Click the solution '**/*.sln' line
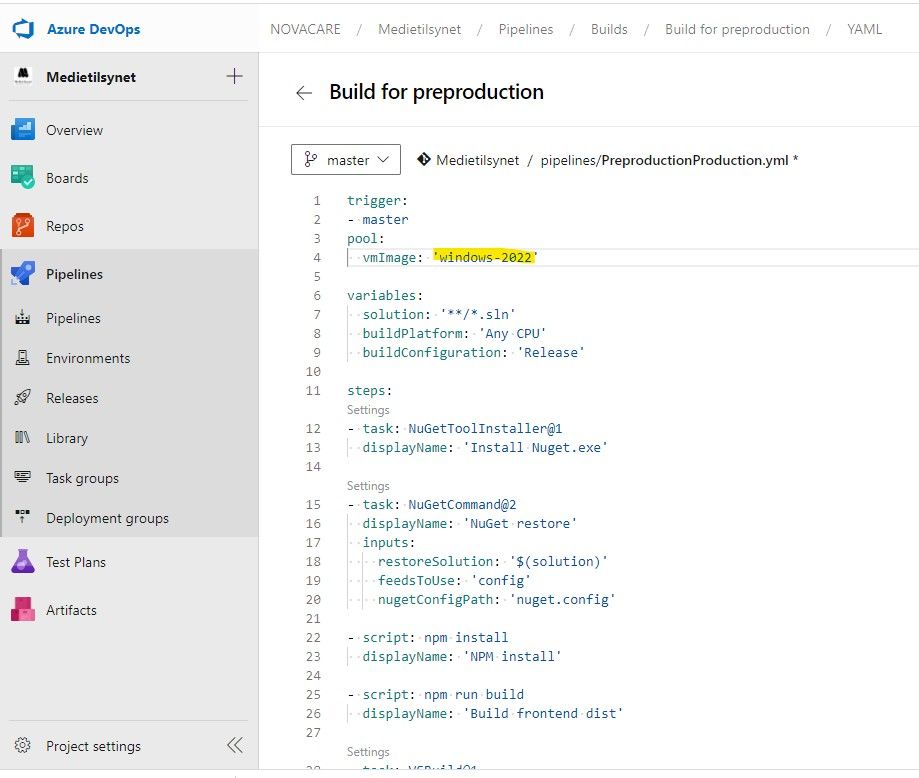919x778 pixels. [438, 314]
